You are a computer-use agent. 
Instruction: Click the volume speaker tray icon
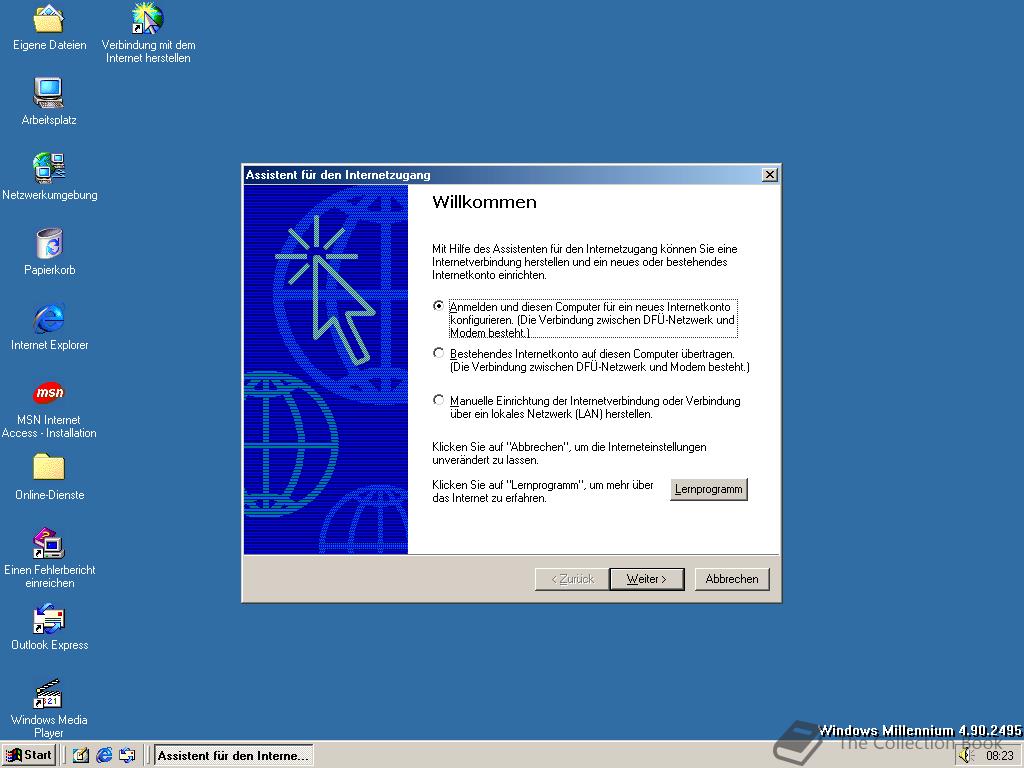[967, 756]
